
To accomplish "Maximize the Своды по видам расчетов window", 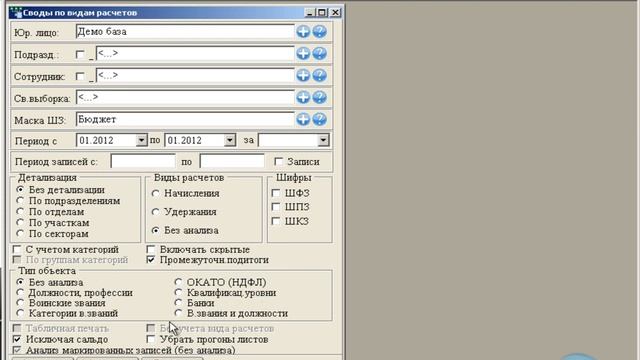I will [x=322, y=13].
